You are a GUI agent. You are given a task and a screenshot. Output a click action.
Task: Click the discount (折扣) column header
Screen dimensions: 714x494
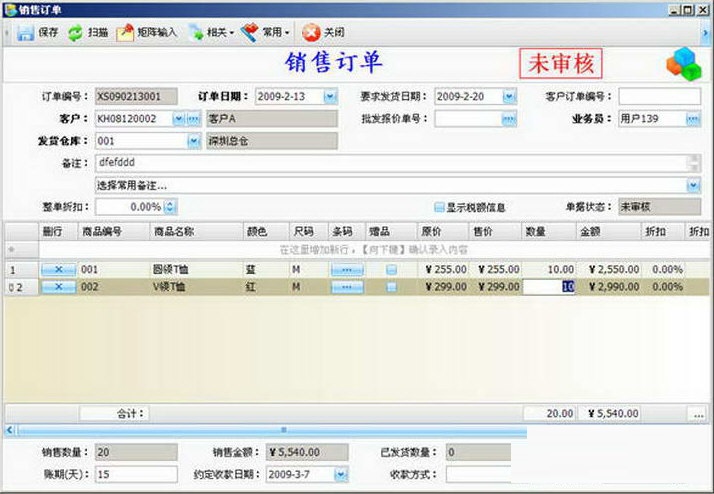tap(663, 232)
